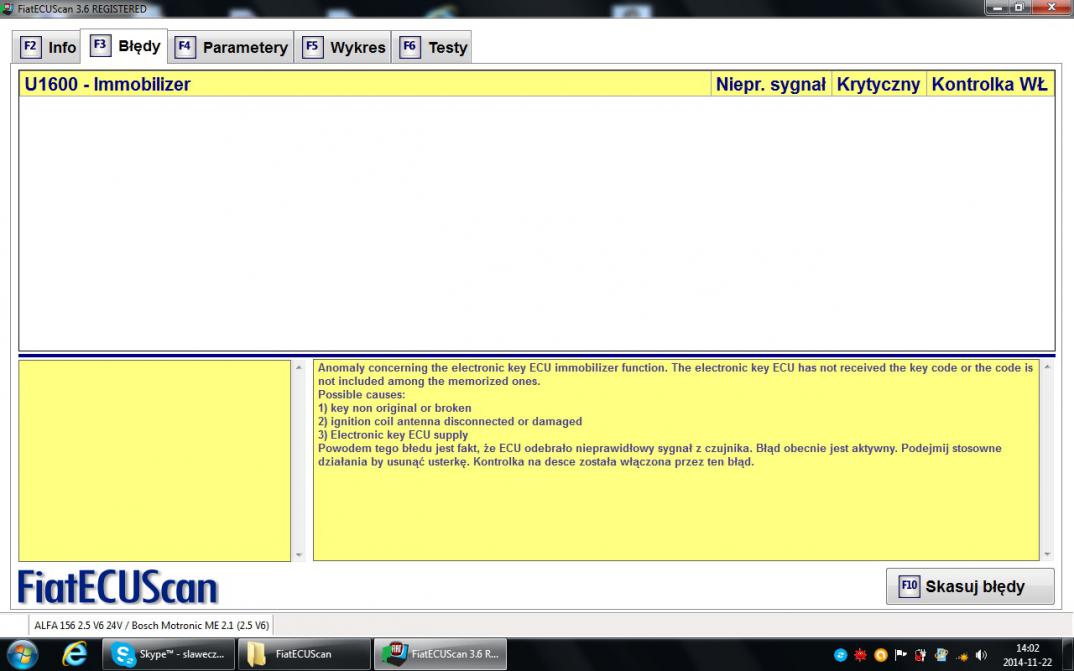The image size is (1074, 671).
Task: Open the Windows Start menu
Action: pos(23,654)
